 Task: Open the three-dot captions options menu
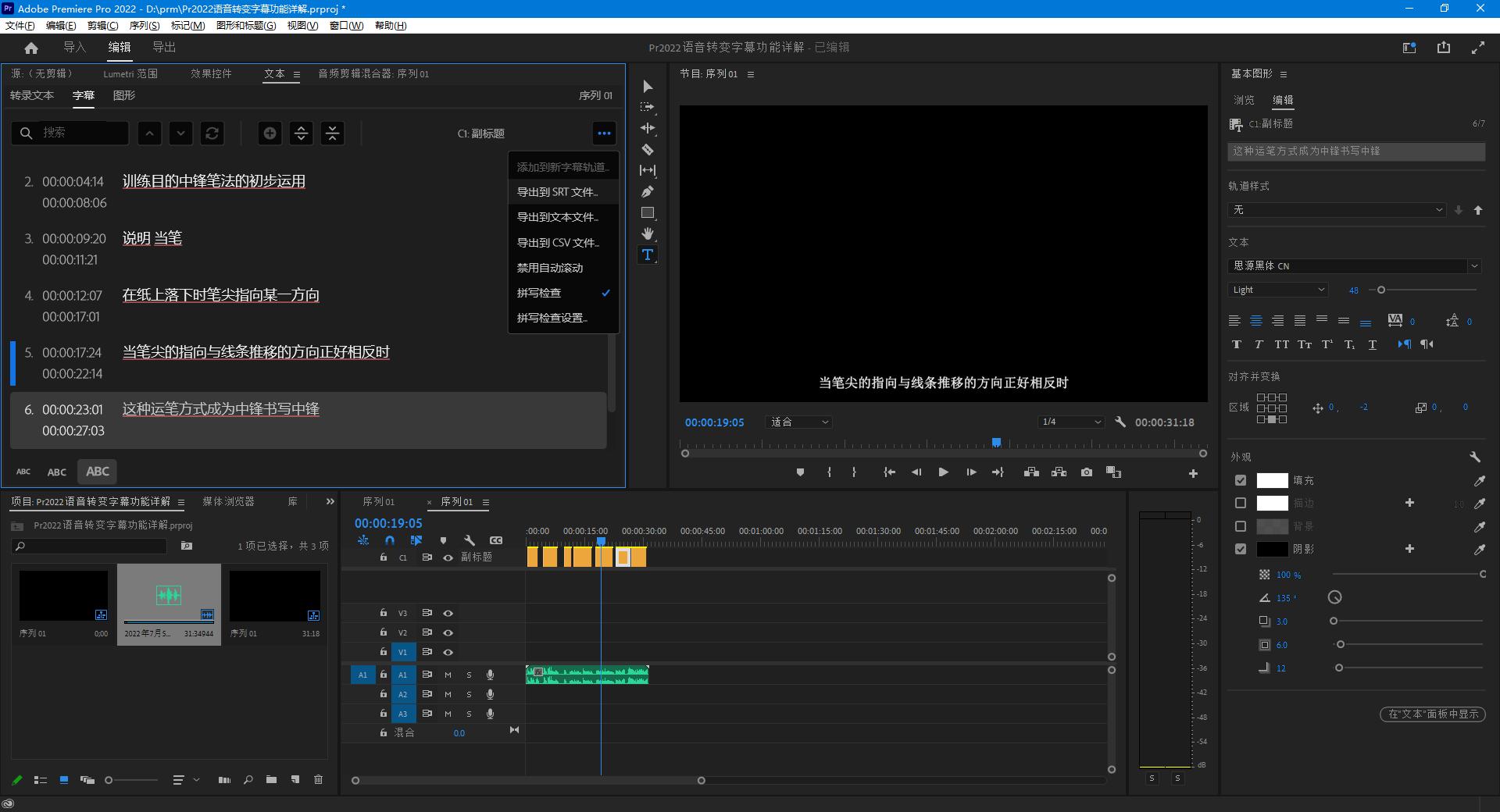604,133
